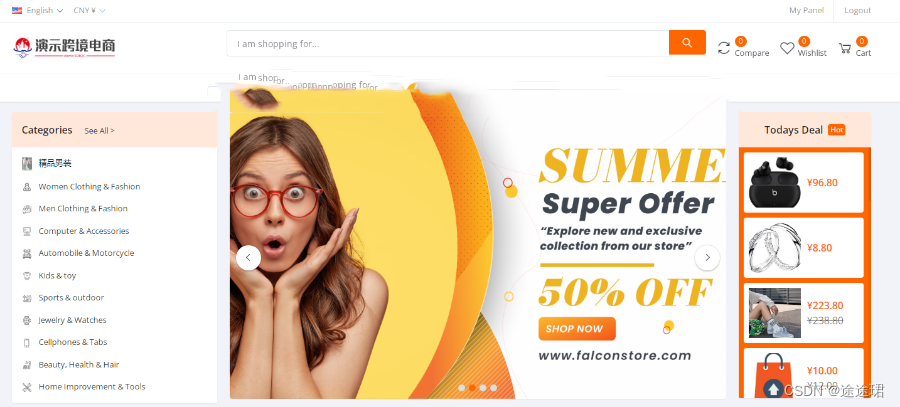Screen dimensions: 900x407
Task: Click the orange search magnifier button
Action: pyautogui.click(x=687, y=42)
